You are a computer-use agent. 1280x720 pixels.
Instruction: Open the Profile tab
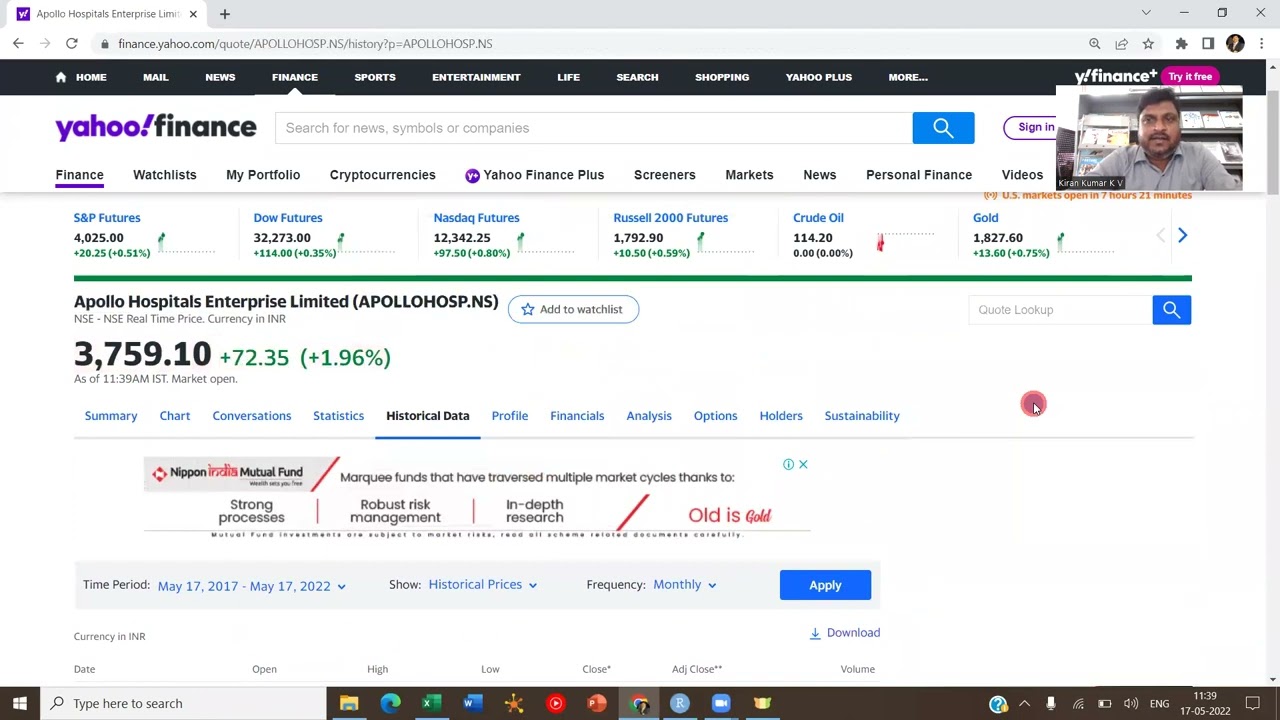pos(510,416)
